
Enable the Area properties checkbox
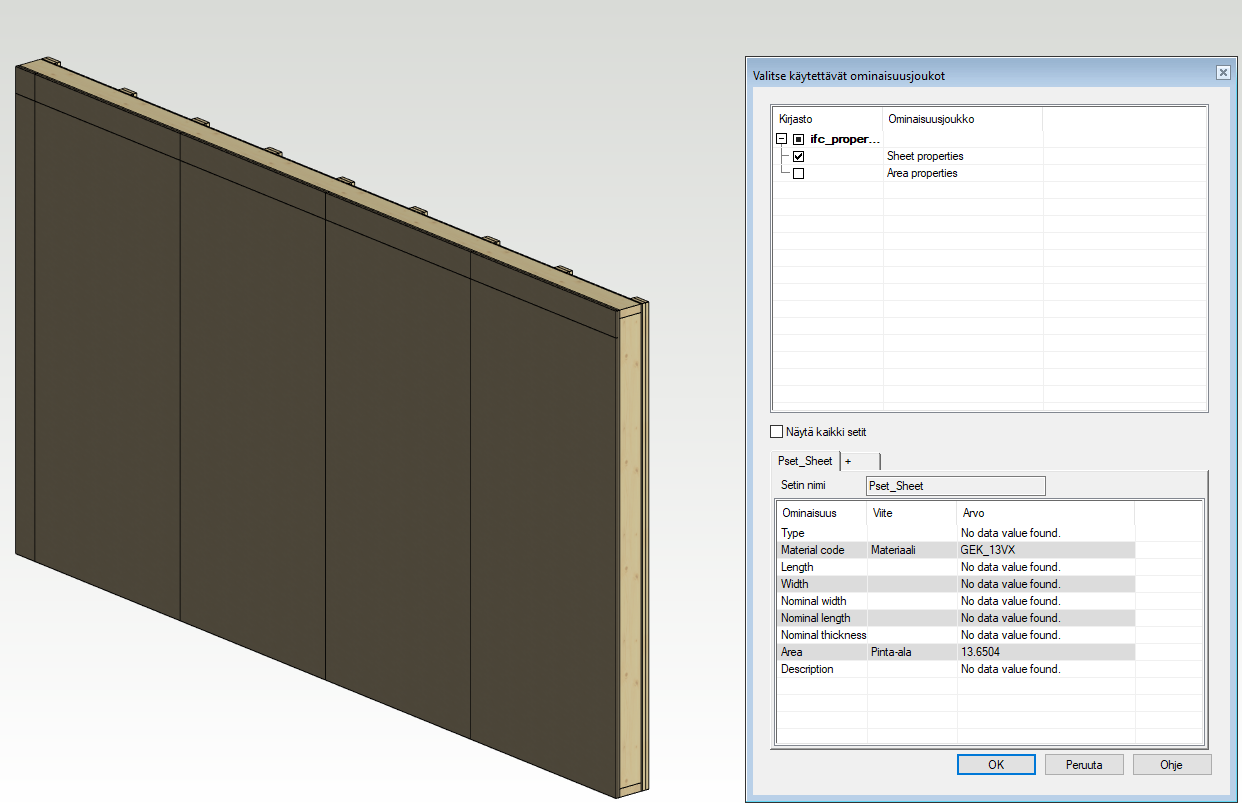pos(798,174)
